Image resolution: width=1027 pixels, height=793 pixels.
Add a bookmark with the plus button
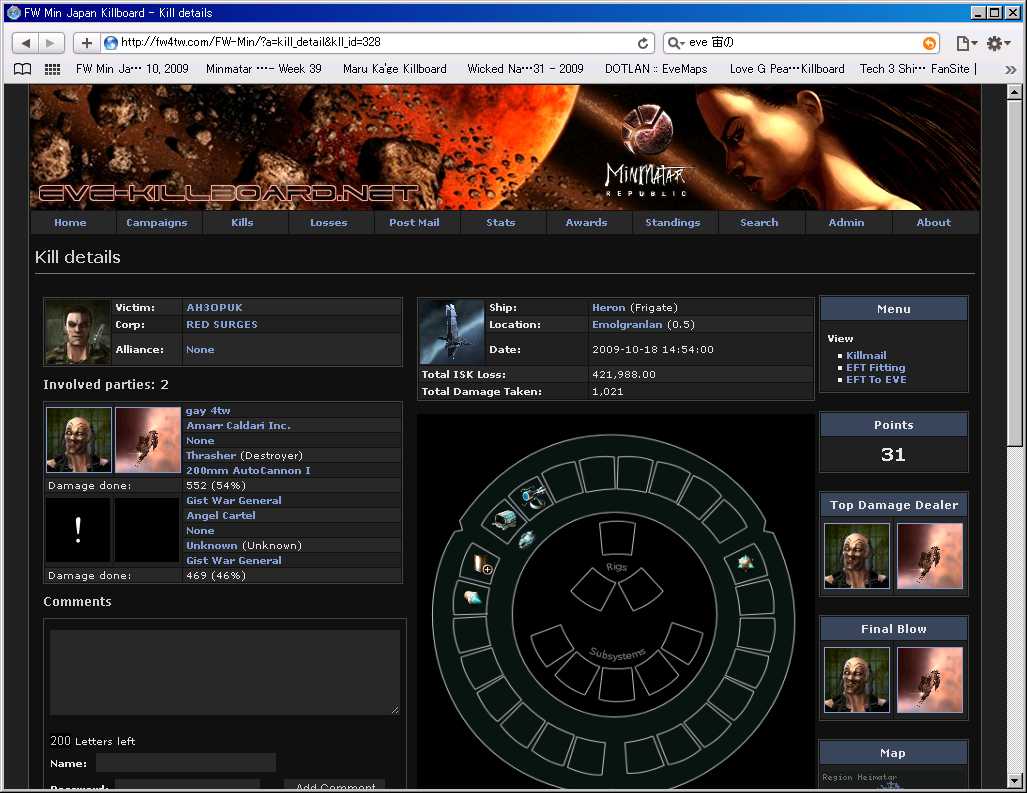point(86,43)
